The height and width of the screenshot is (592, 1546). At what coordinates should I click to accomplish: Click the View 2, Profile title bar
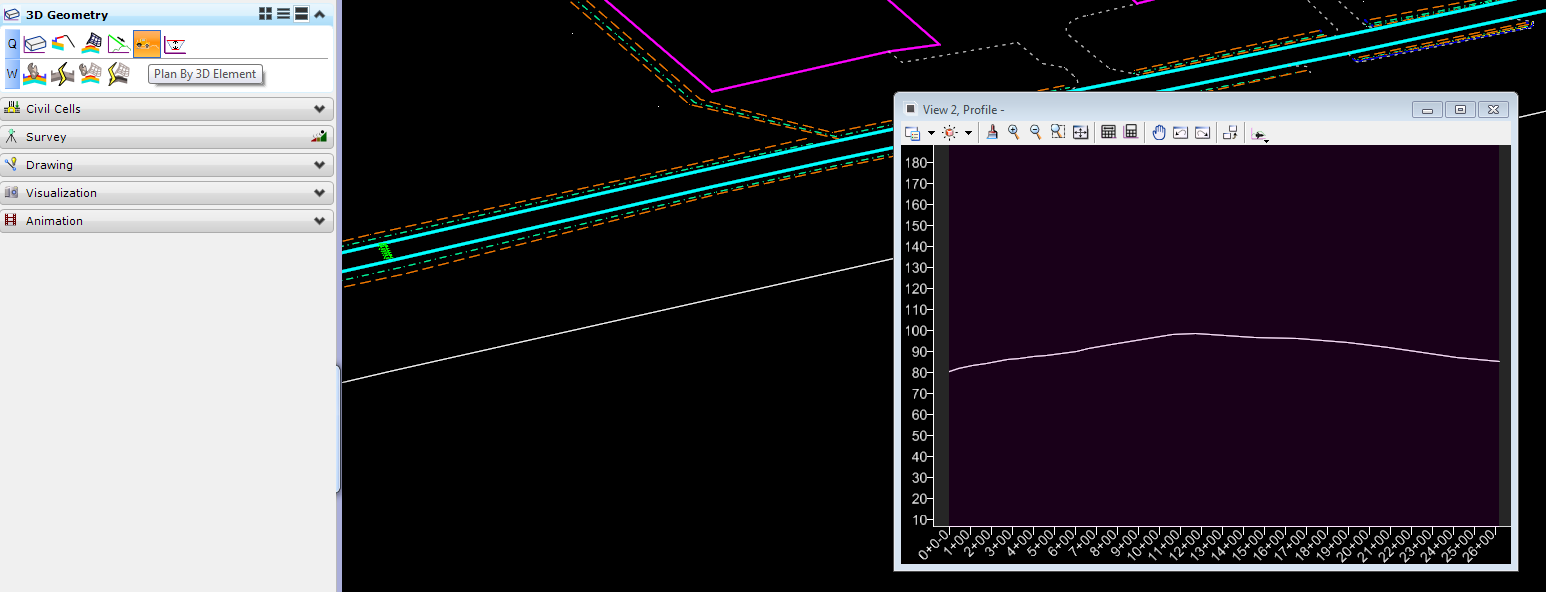click(1205, 109)
